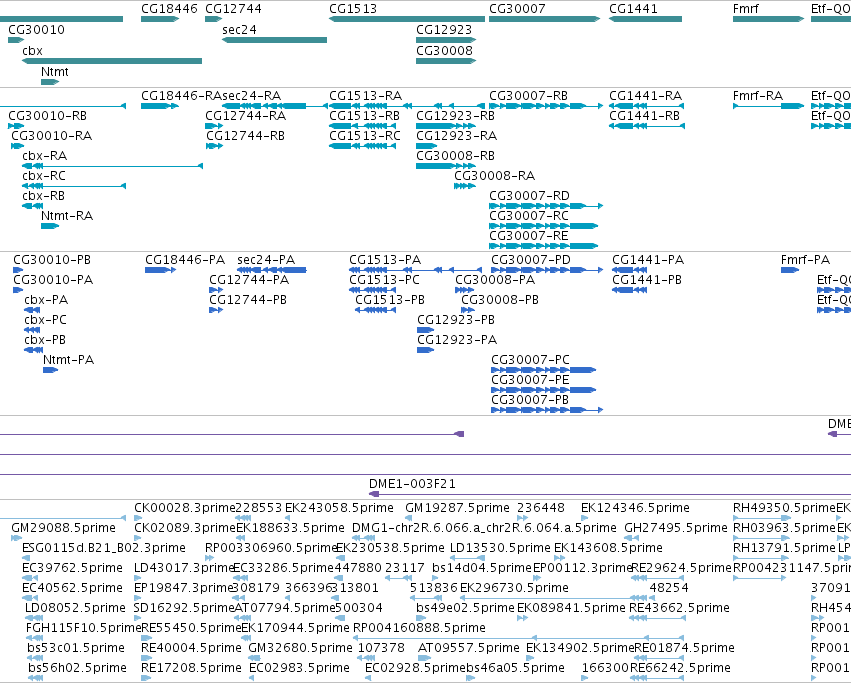Select protein label CG1513-PA
This screenshot has width=851, height=683.
click(x=385, y=260)
